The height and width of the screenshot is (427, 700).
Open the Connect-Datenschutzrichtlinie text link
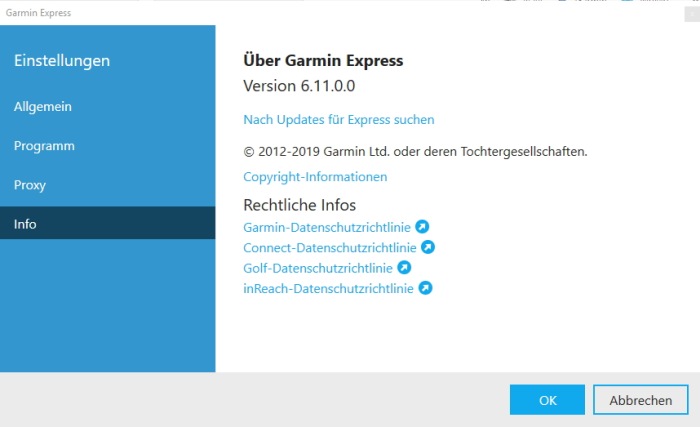[330, 247]
